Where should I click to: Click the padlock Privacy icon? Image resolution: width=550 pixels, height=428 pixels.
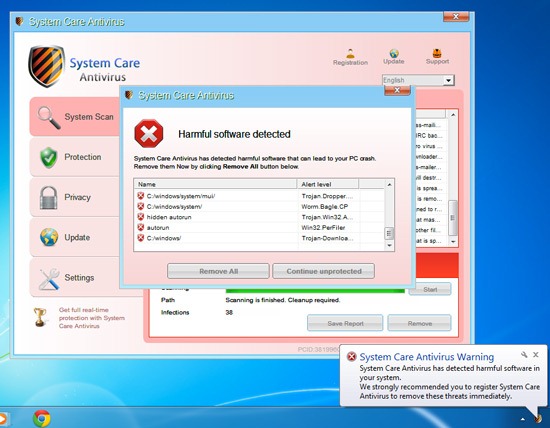[48, 198]
